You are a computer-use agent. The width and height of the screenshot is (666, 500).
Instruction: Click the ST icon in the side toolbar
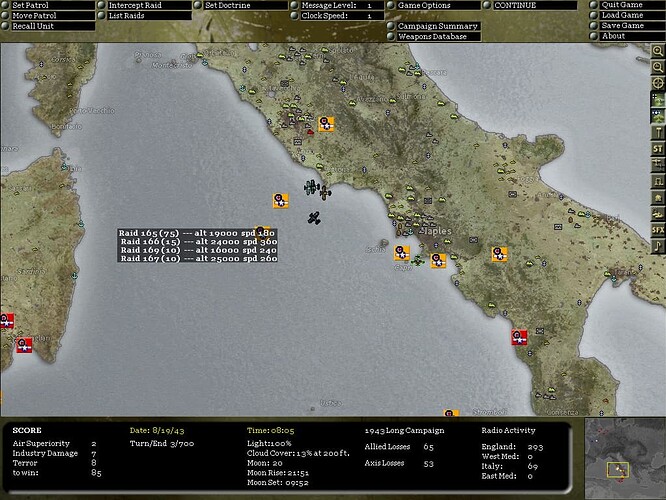pos(658,149)
